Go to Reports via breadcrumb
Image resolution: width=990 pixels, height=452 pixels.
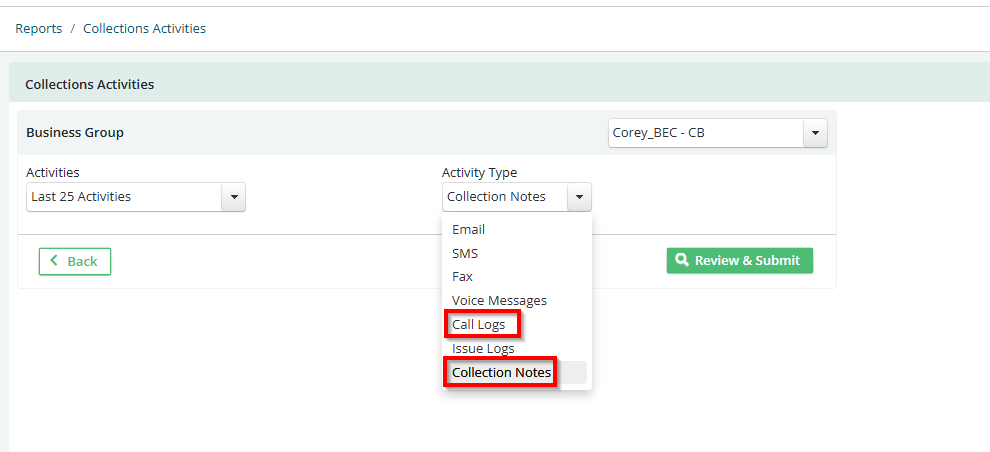[x=39, y=28]
